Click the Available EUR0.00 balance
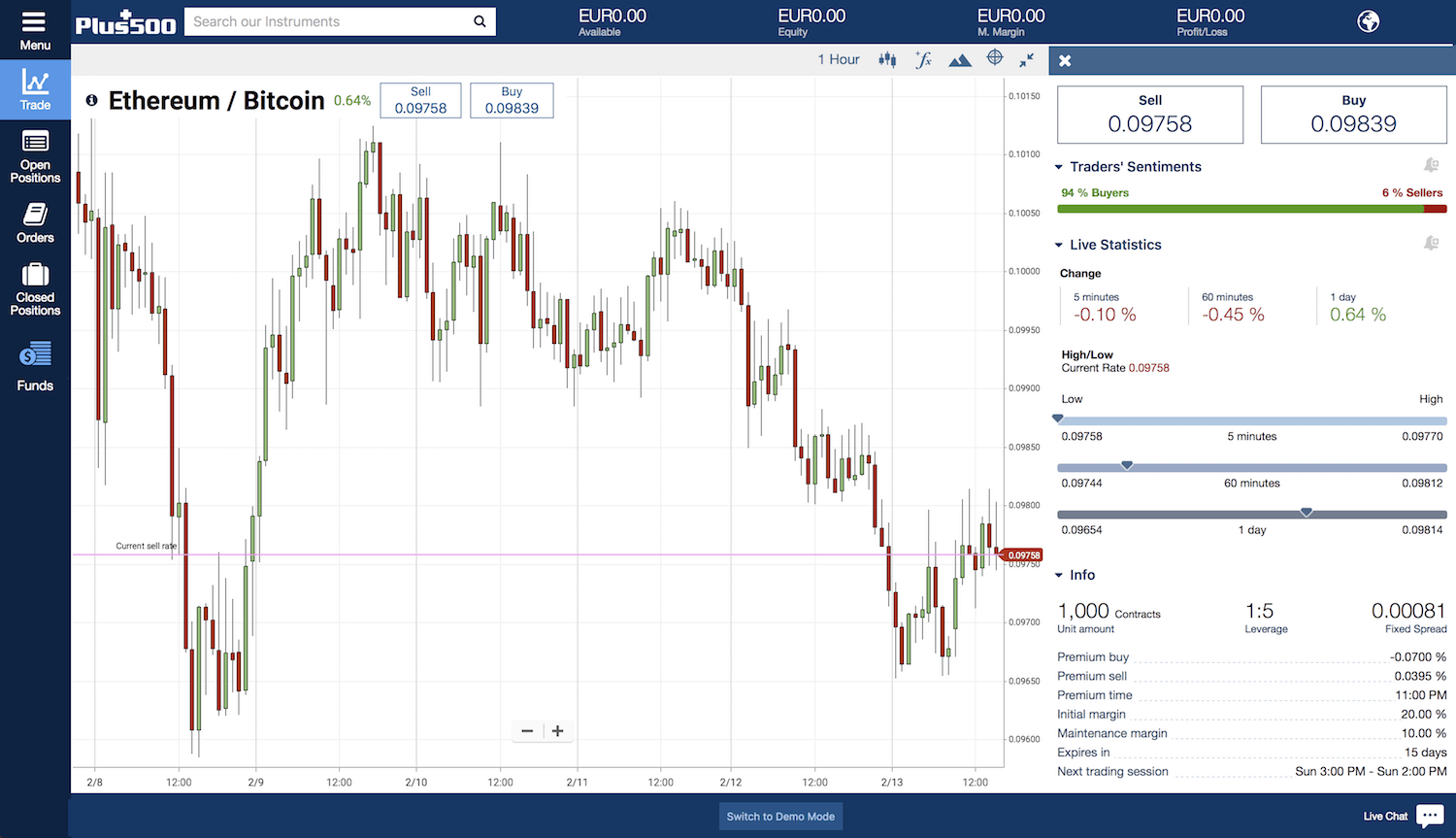 pos(612,22)
